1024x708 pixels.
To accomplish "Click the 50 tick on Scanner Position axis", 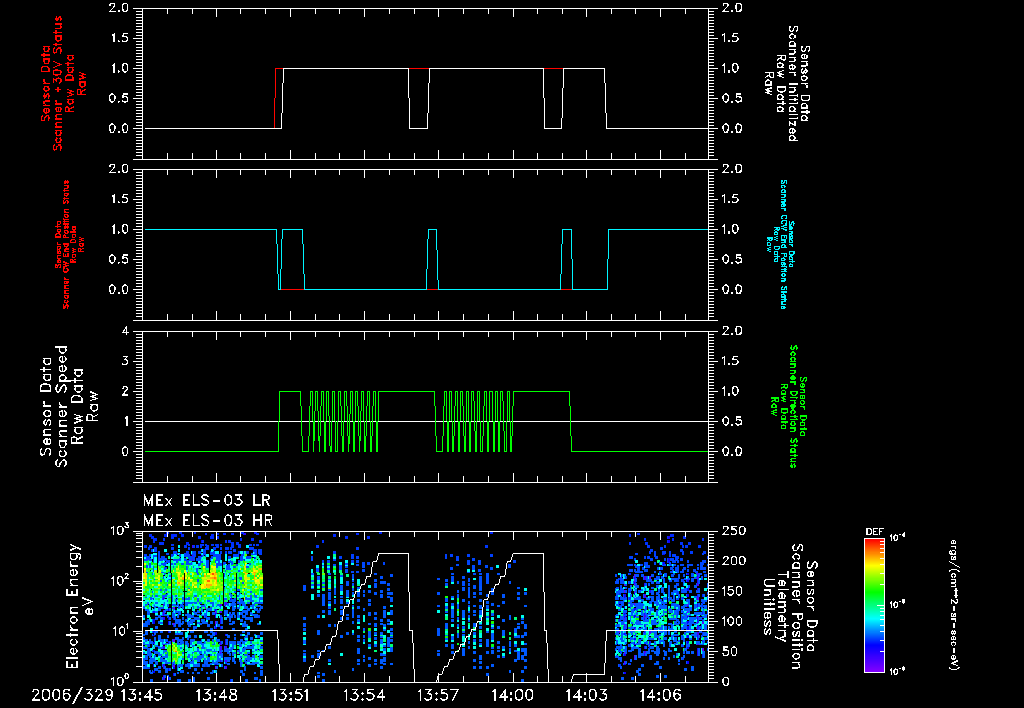I will click(728, 651).
